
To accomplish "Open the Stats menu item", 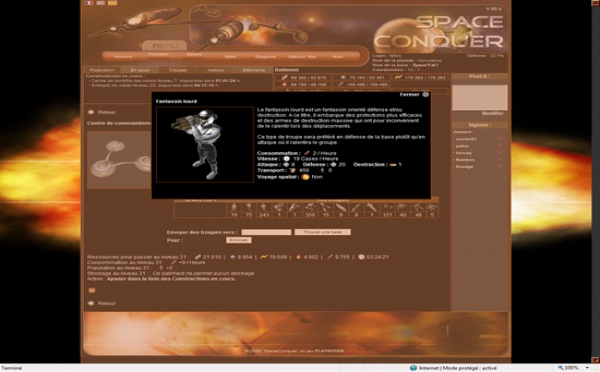I will (230, 57).
